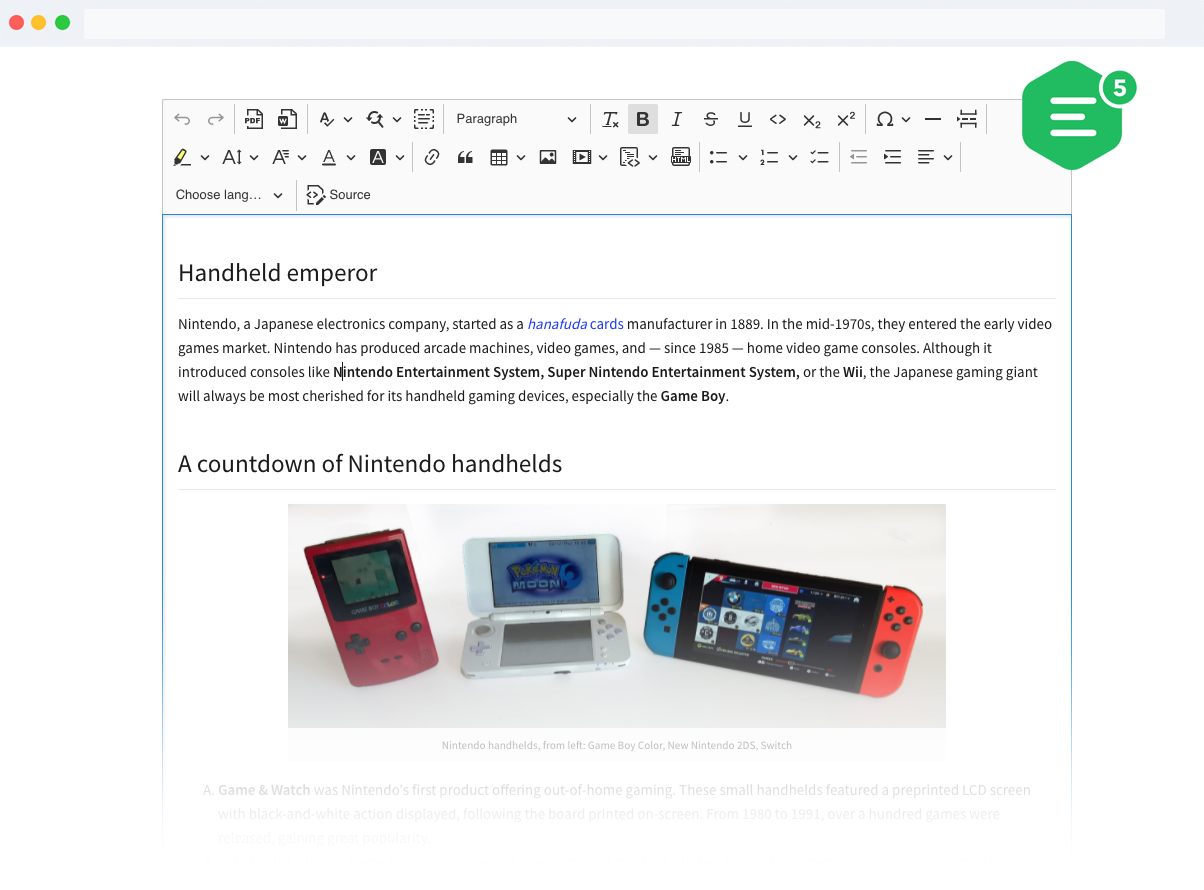The height and width of the screenshot is (890, 1204).
Task: Click the Nintendo handhelds photo
Action: point(617,615)
